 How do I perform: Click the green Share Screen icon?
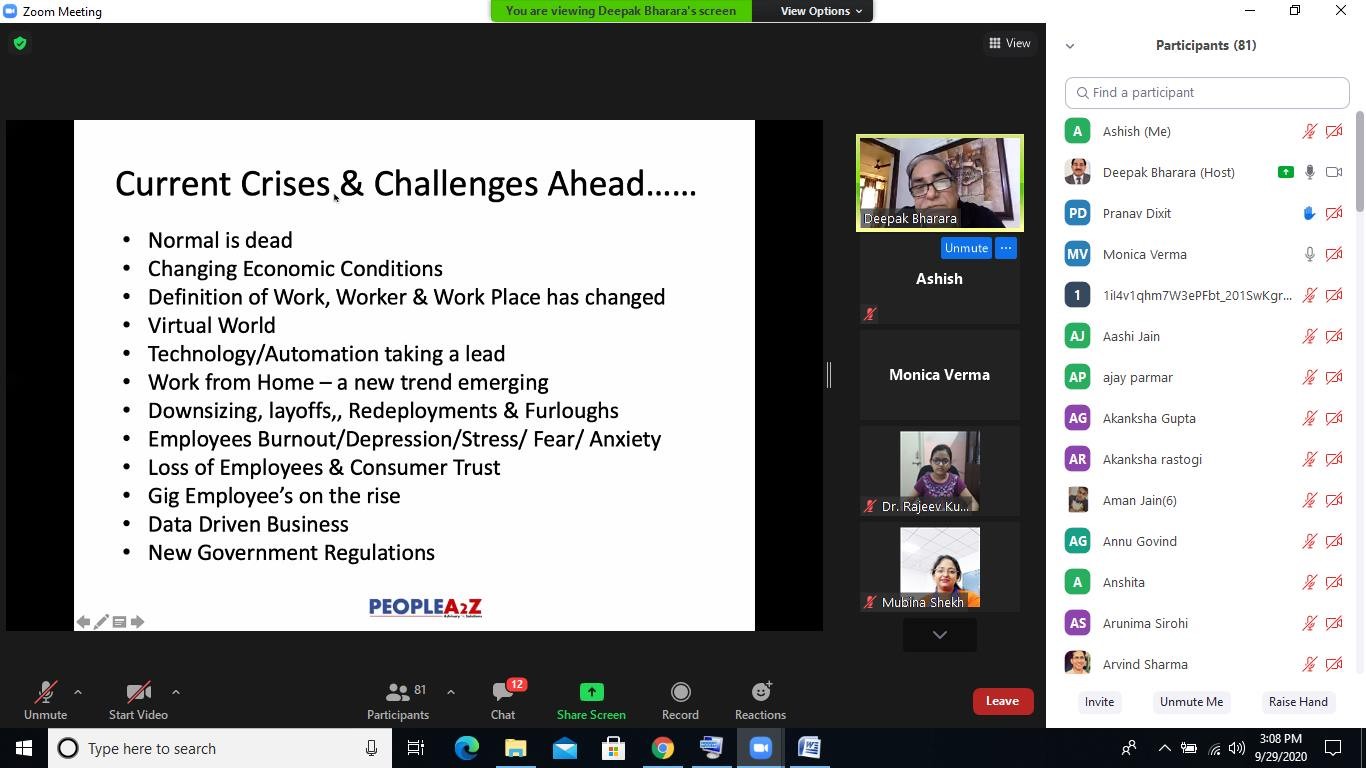coord(591,693)
